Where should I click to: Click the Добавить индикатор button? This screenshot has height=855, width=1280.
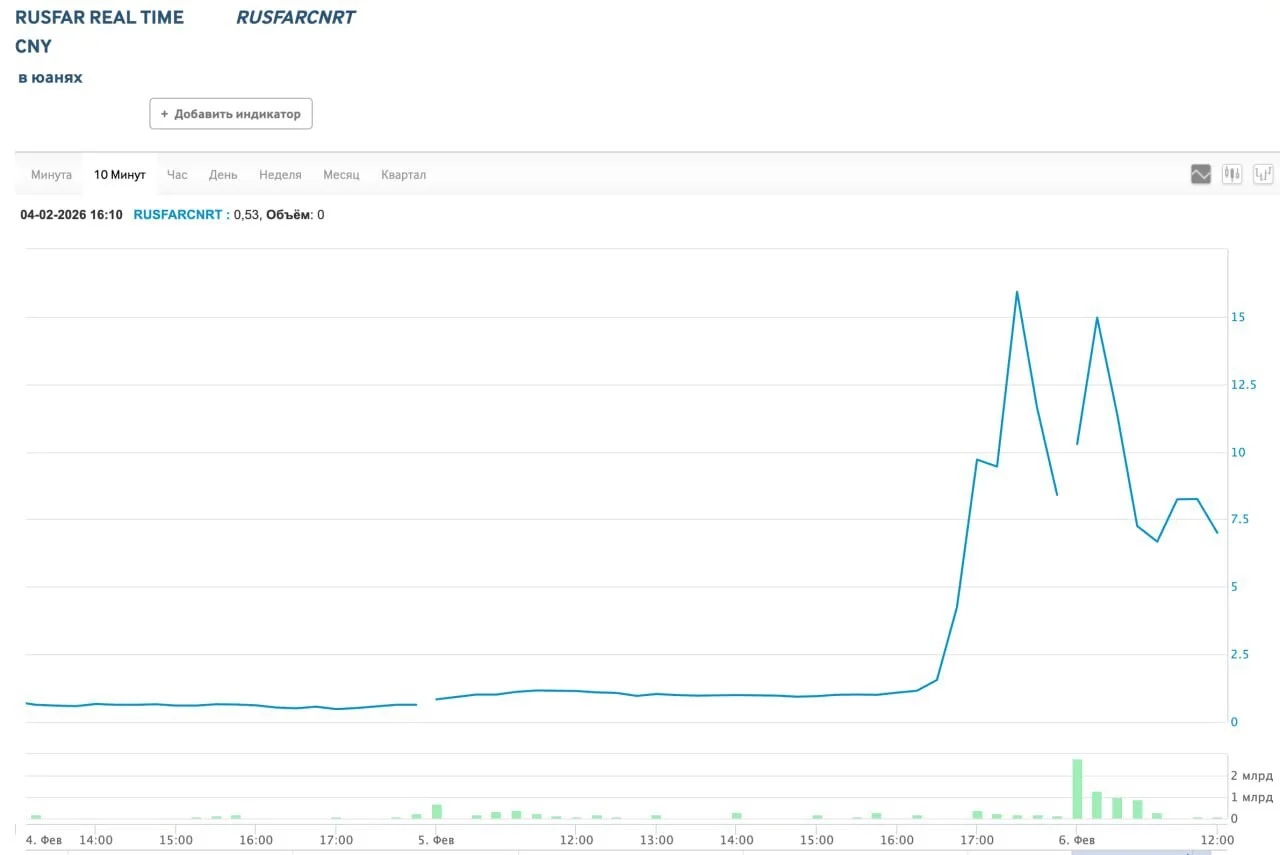tap(231, 114)
